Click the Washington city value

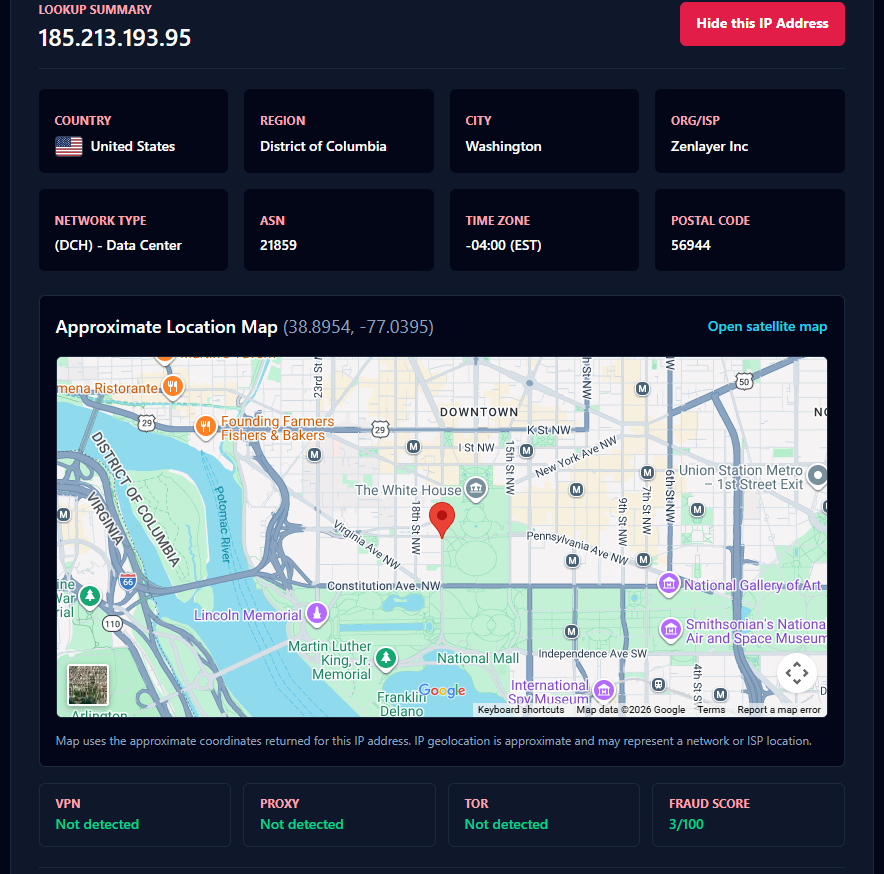[x=503, y=147]
